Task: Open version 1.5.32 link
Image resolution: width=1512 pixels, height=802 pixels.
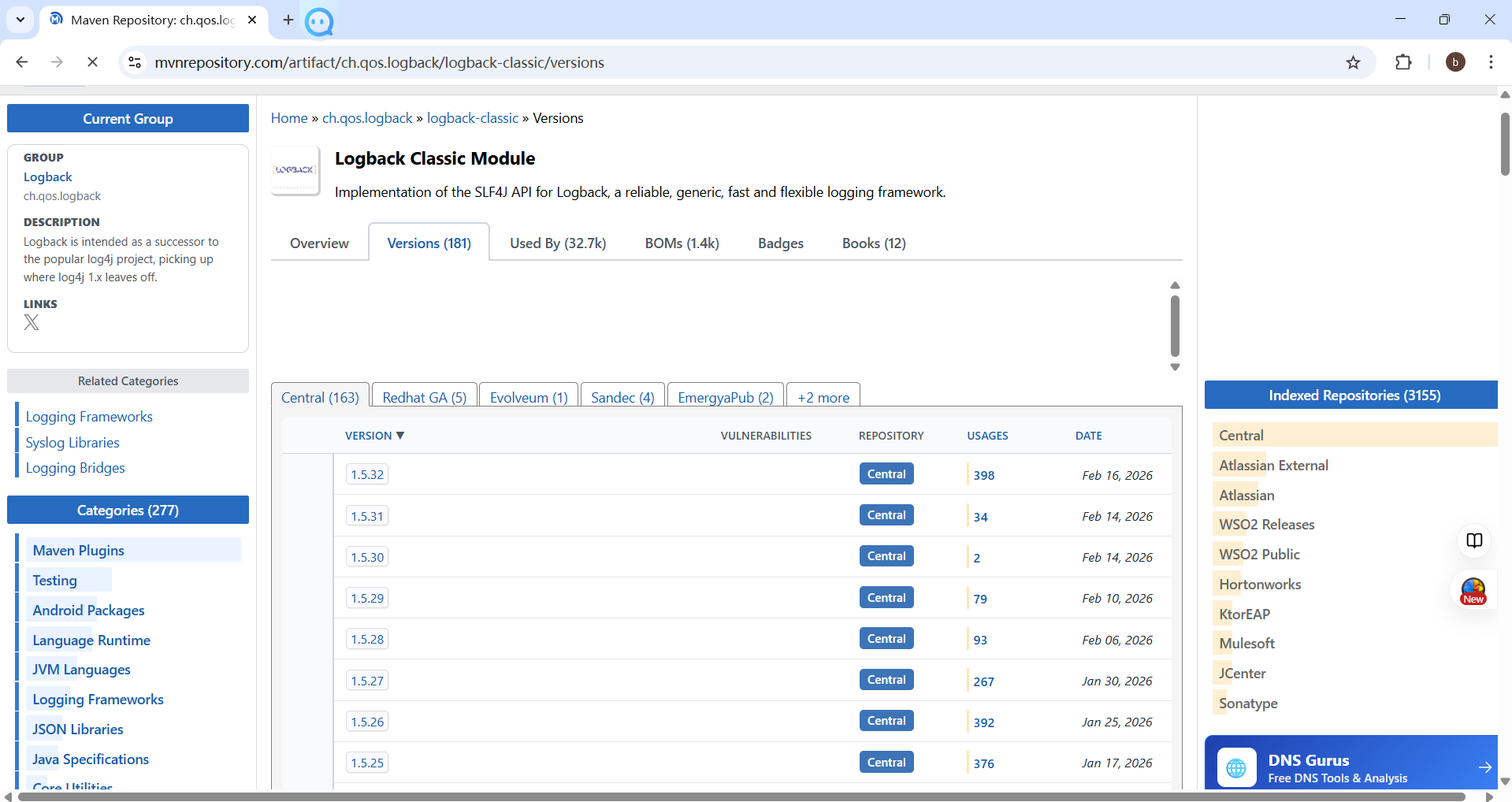Action: [x=367, y=474]
